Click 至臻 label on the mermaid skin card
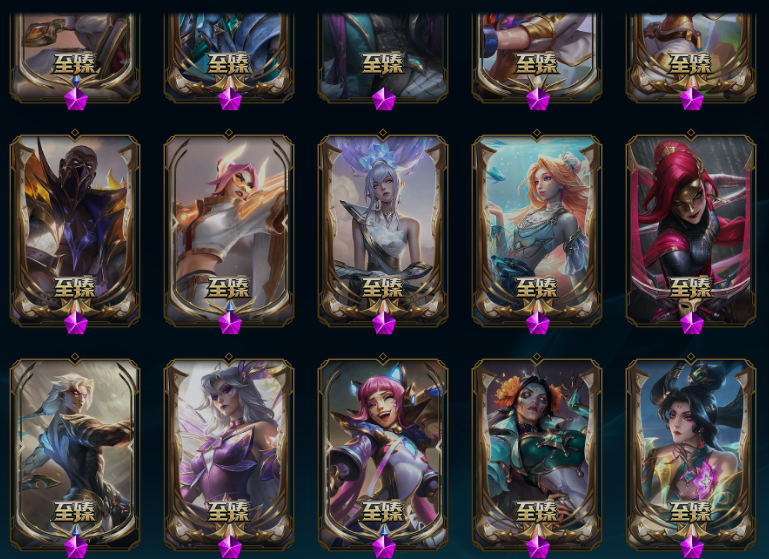 pyautogui.click(x=537, y=288)
